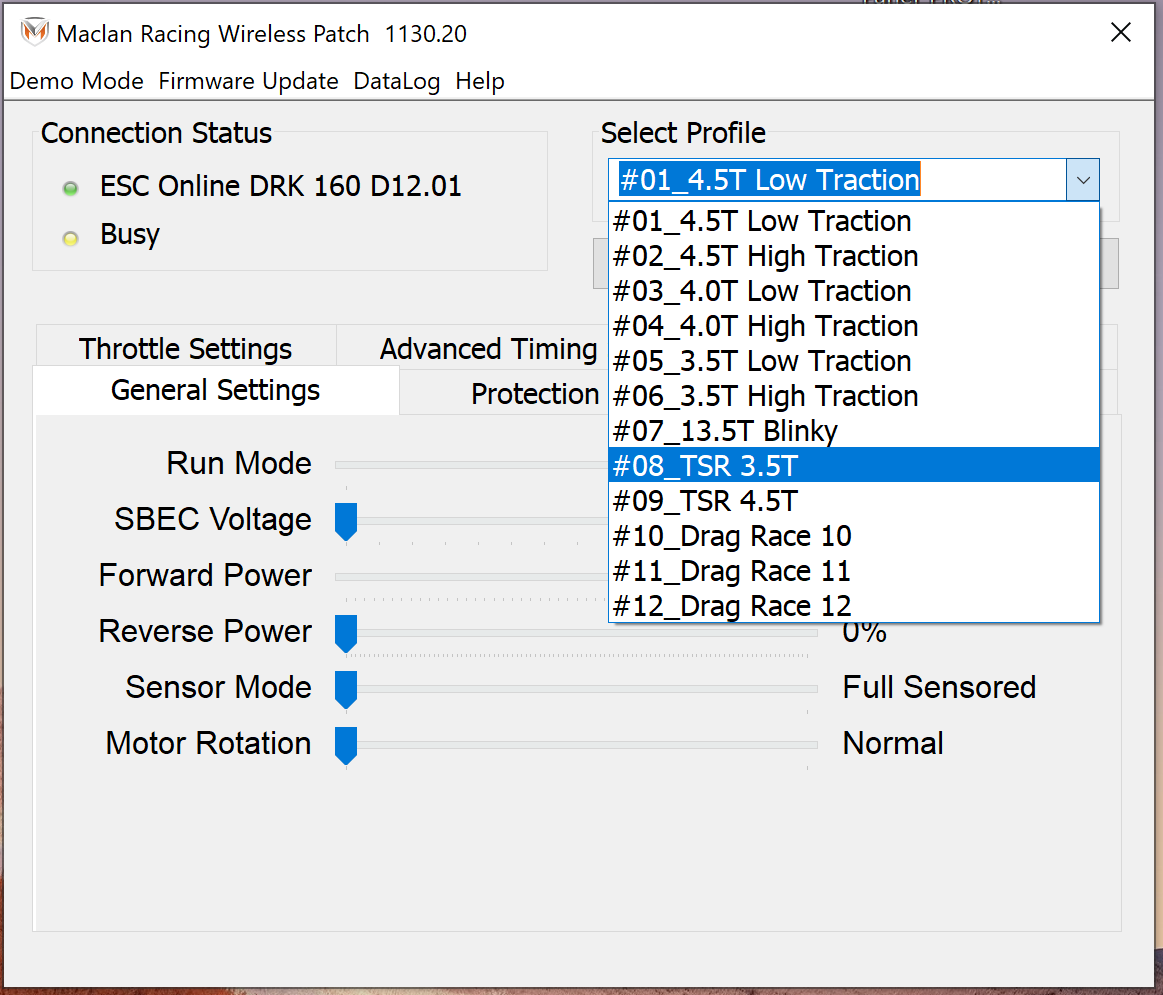Click the Sensor Mode label
Image resolution: width=1163 pixels, height=995 pixels.
[x=218, y=687]
